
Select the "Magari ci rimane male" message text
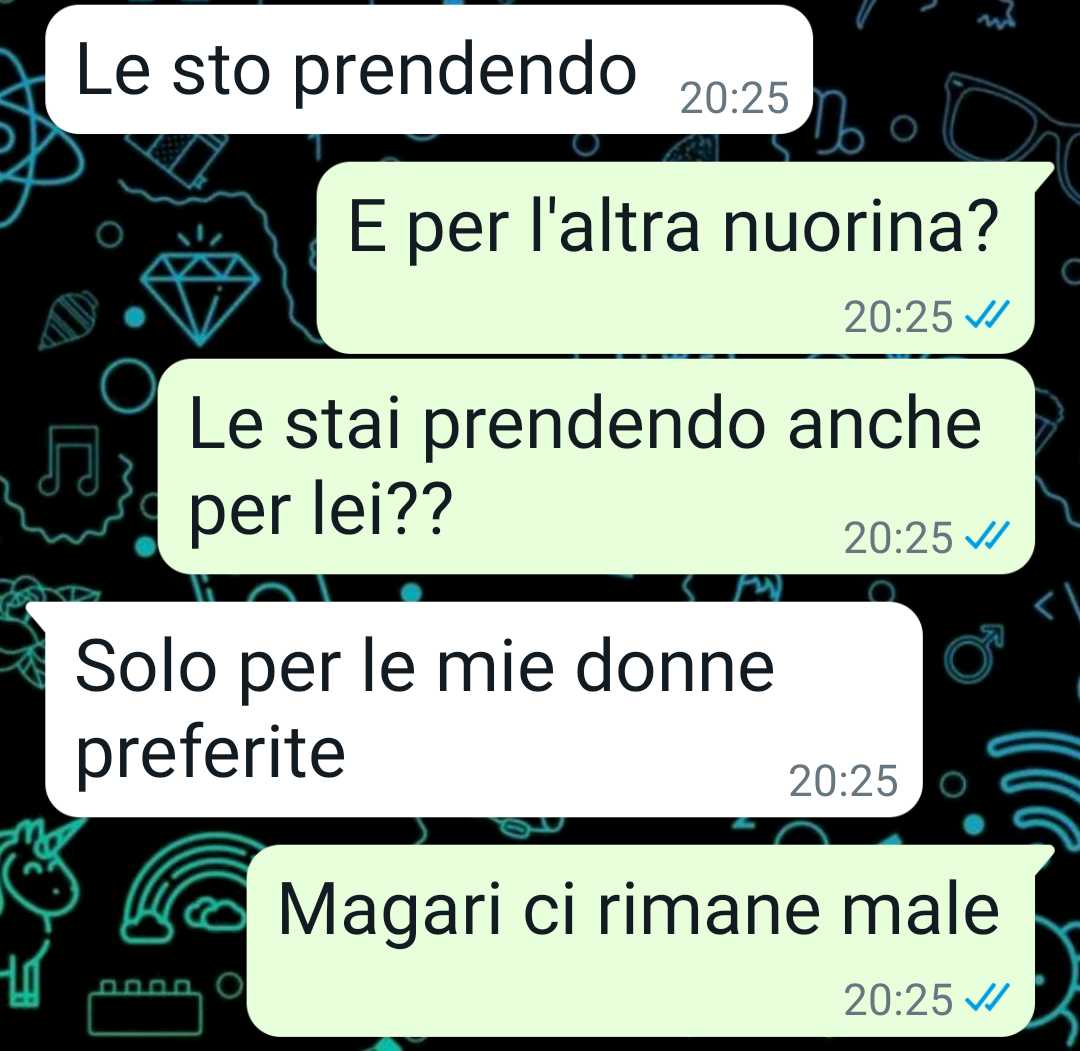click(638, 910)
